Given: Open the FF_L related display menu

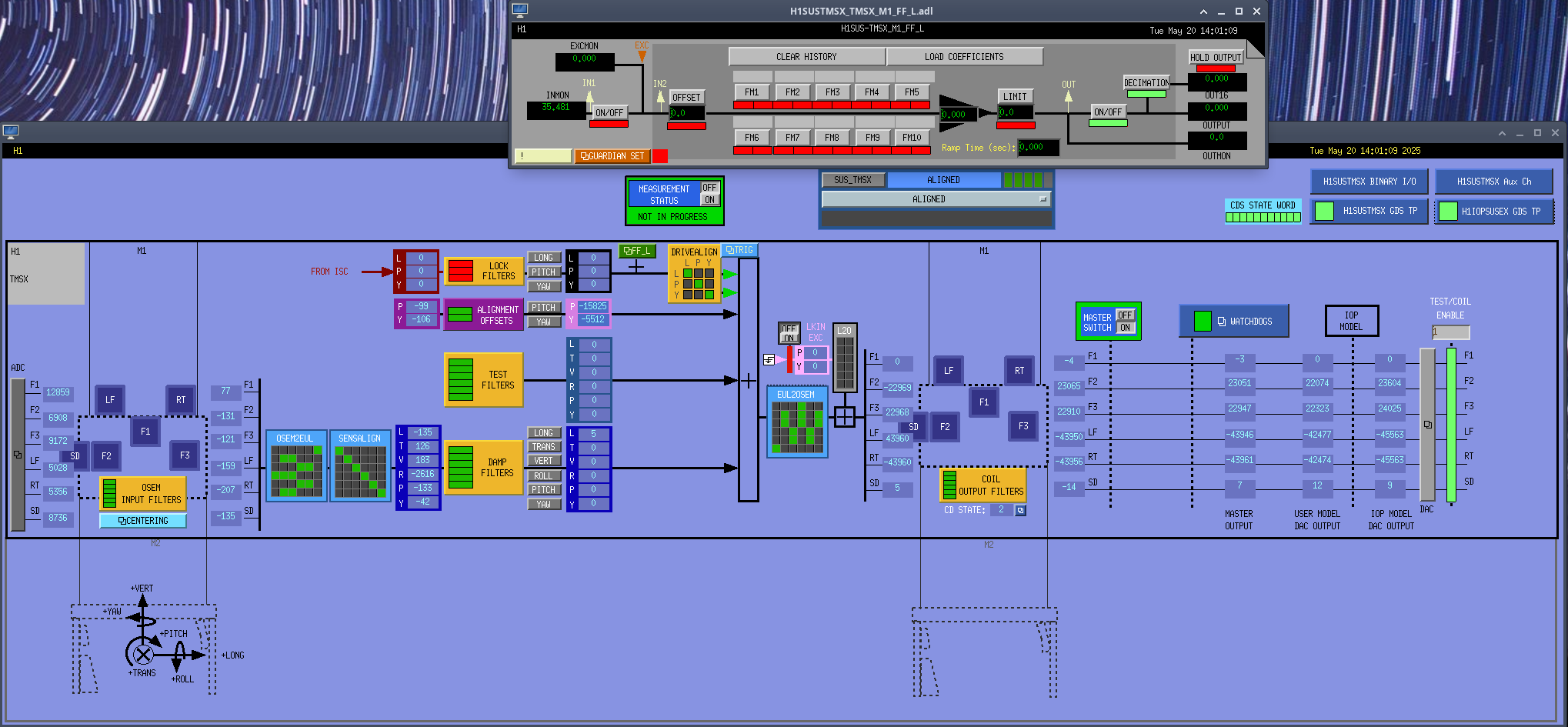Looking at the screenshot, I should (637, 251).
